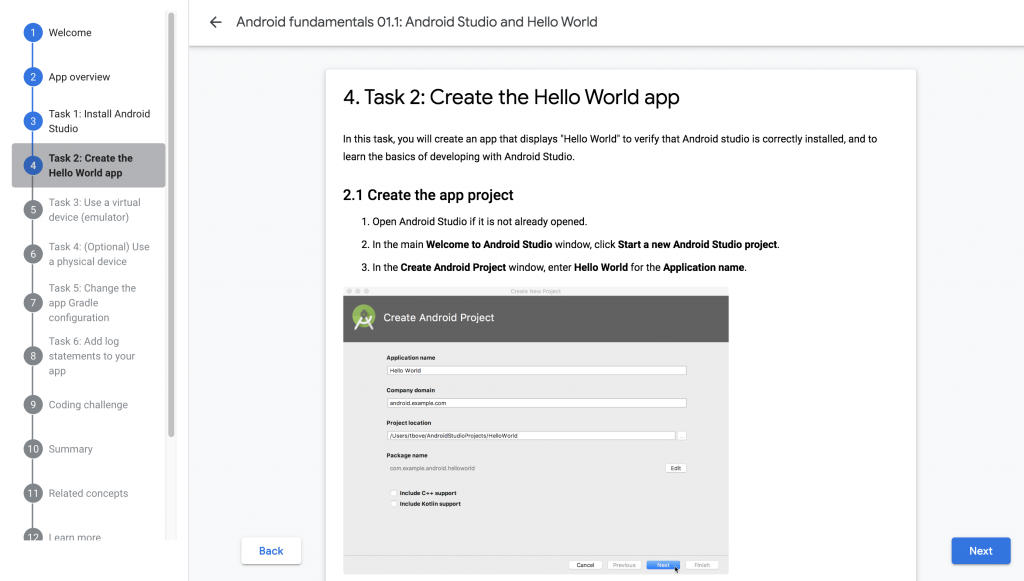Open Task 3: Use a virtual device
The width and height of the screenshot is (1024, 581).
(95, 210)
